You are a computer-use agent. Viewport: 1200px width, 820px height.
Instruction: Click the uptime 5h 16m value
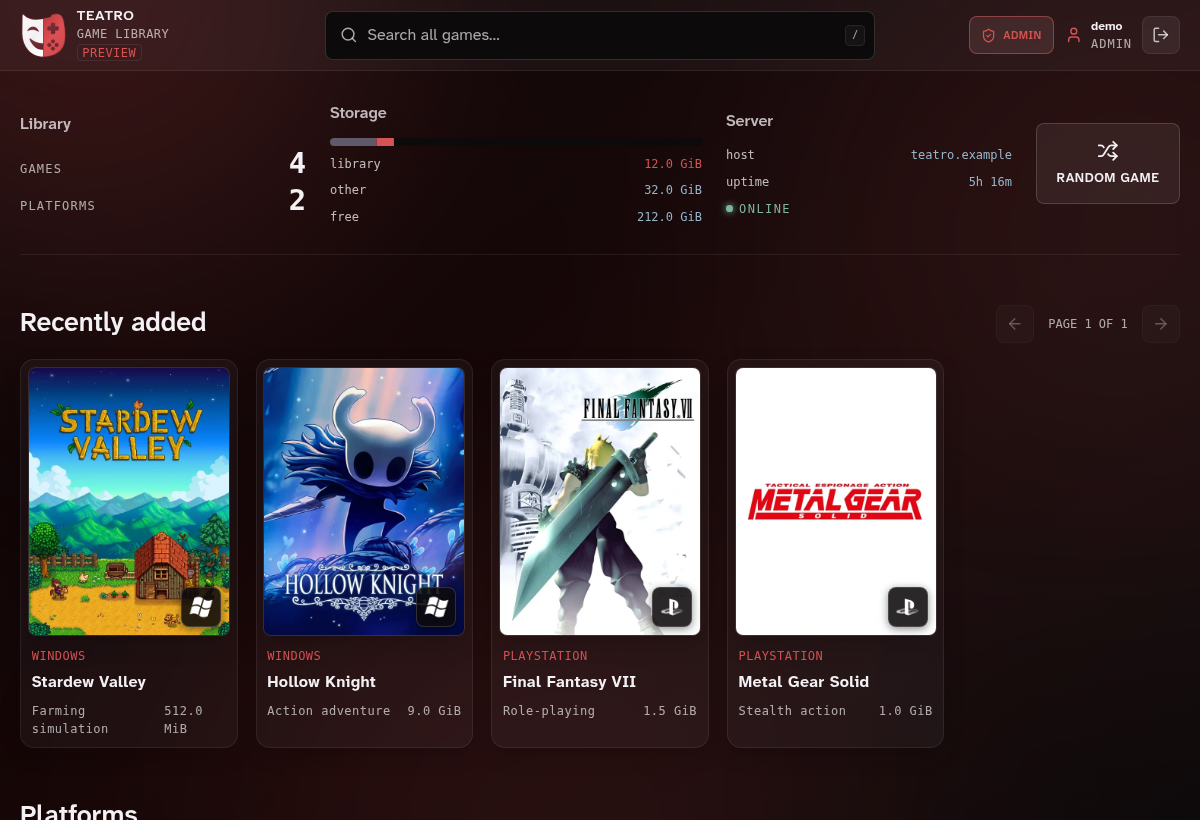coord(990,182)
